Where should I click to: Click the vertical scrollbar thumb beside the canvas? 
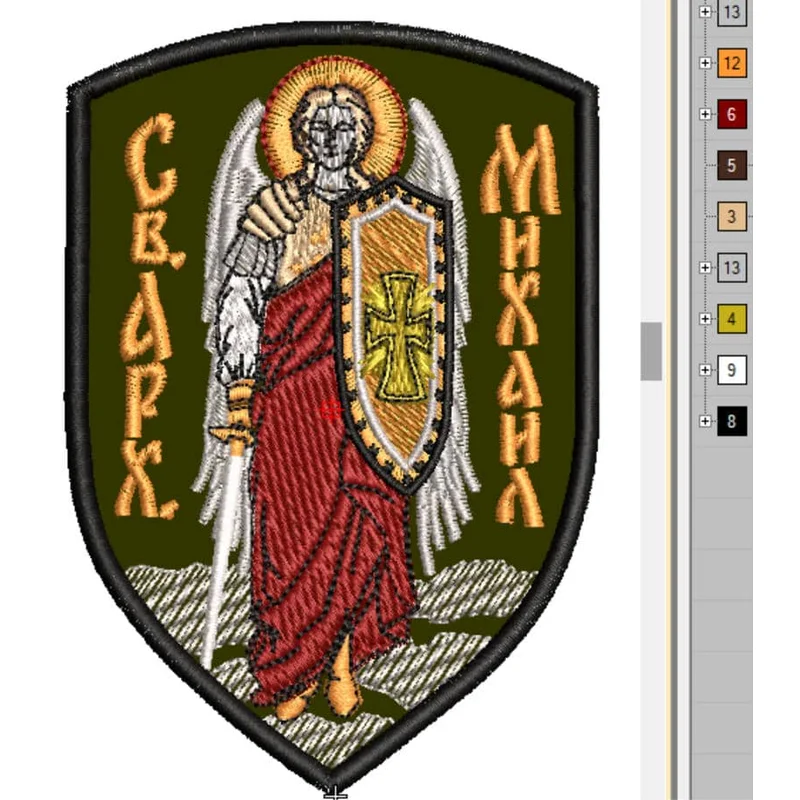tap(651, 351)
